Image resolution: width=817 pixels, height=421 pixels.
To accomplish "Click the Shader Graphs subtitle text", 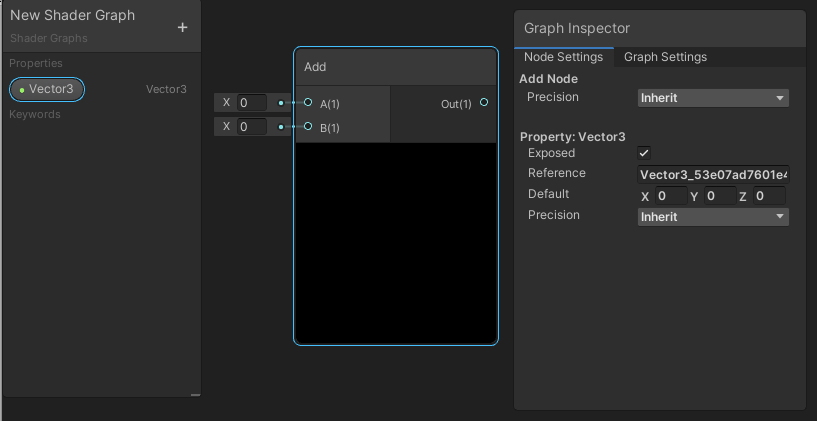I will (49, 38).
